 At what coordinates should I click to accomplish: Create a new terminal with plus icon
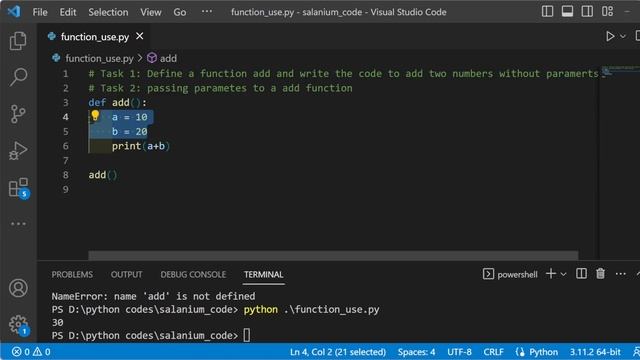551,273
